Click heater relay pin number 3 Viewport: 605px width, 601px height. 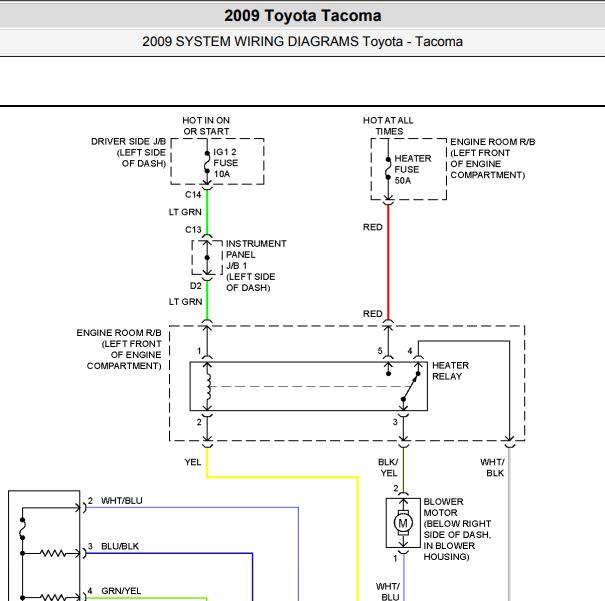click(x=395, y=422)
